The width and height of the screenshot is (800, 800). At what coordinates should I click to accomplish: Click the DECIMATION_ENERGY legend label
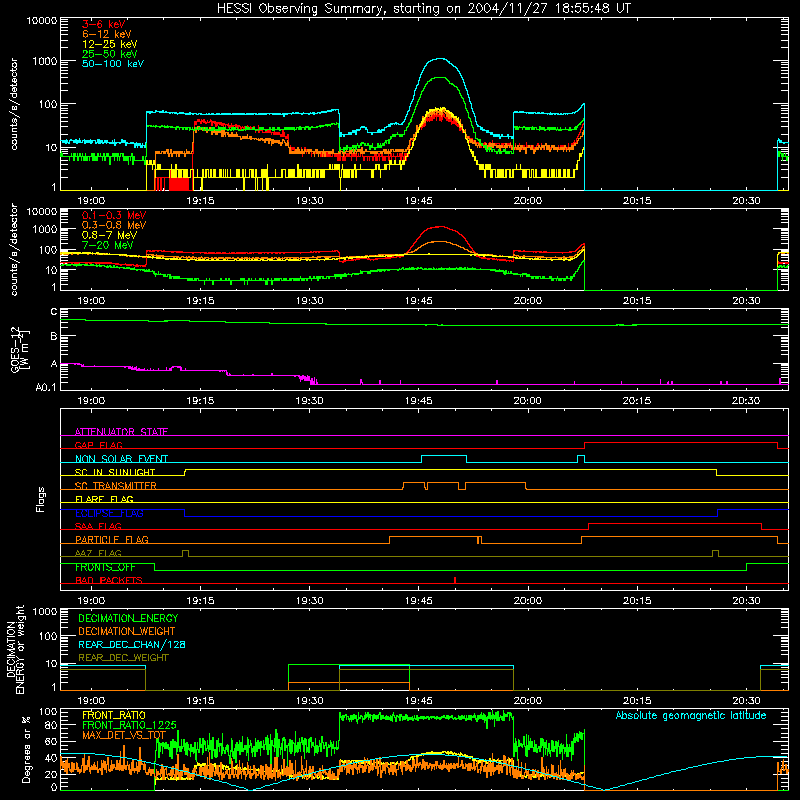coord(128,618)
